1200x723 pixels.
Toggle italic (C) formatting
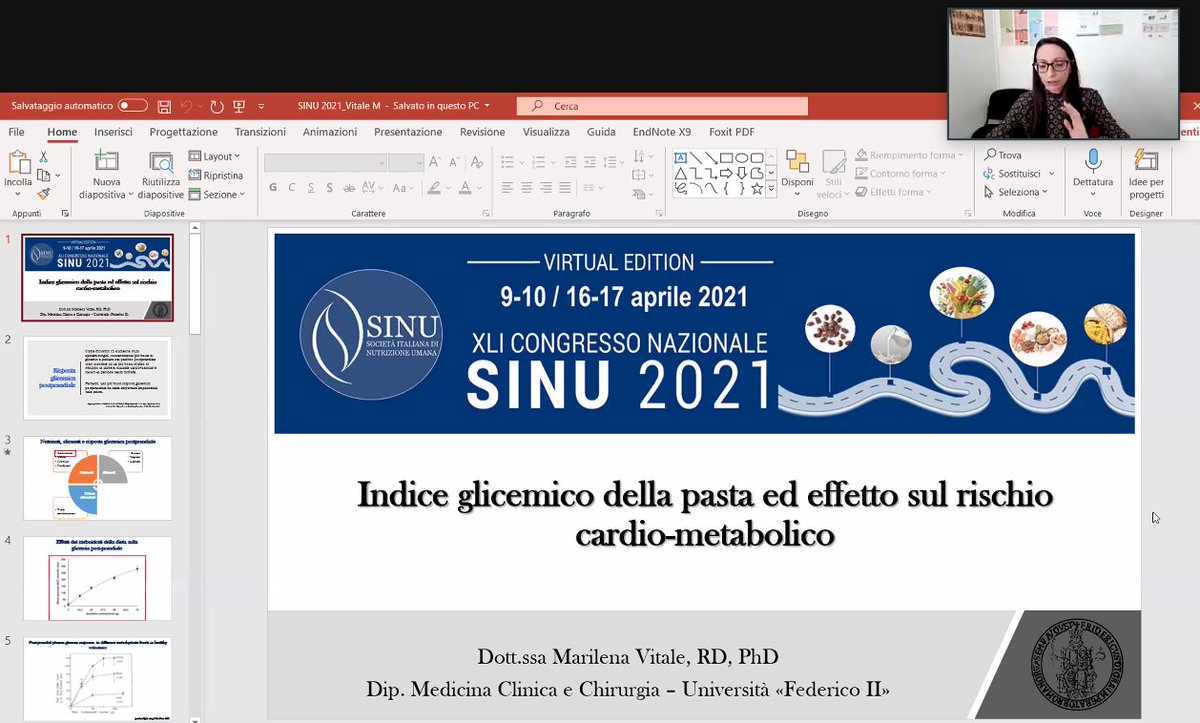coord(292,187)
